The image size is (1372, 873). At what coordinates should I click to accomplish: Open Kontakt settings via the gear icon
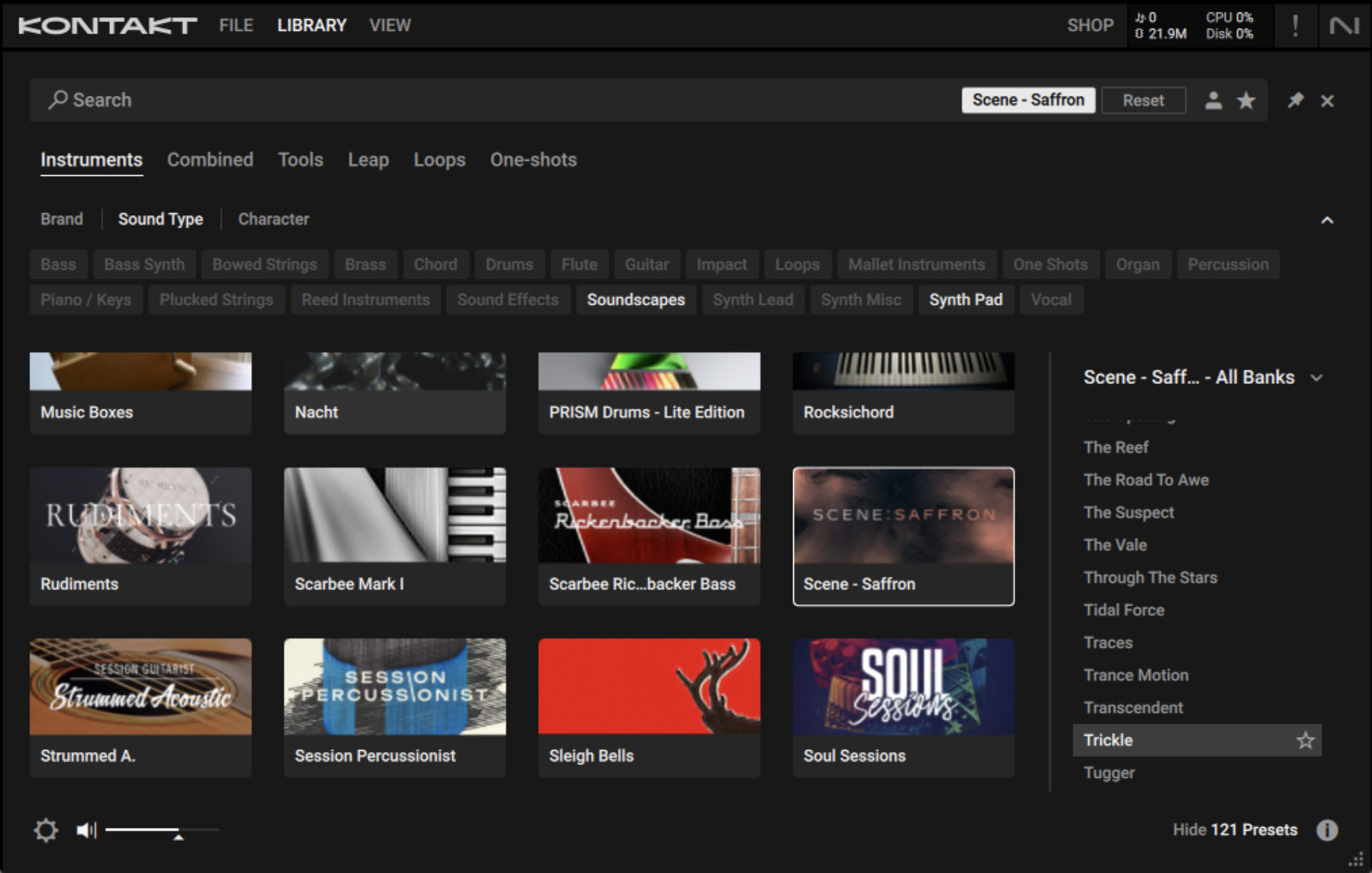[x=46, y=829]
